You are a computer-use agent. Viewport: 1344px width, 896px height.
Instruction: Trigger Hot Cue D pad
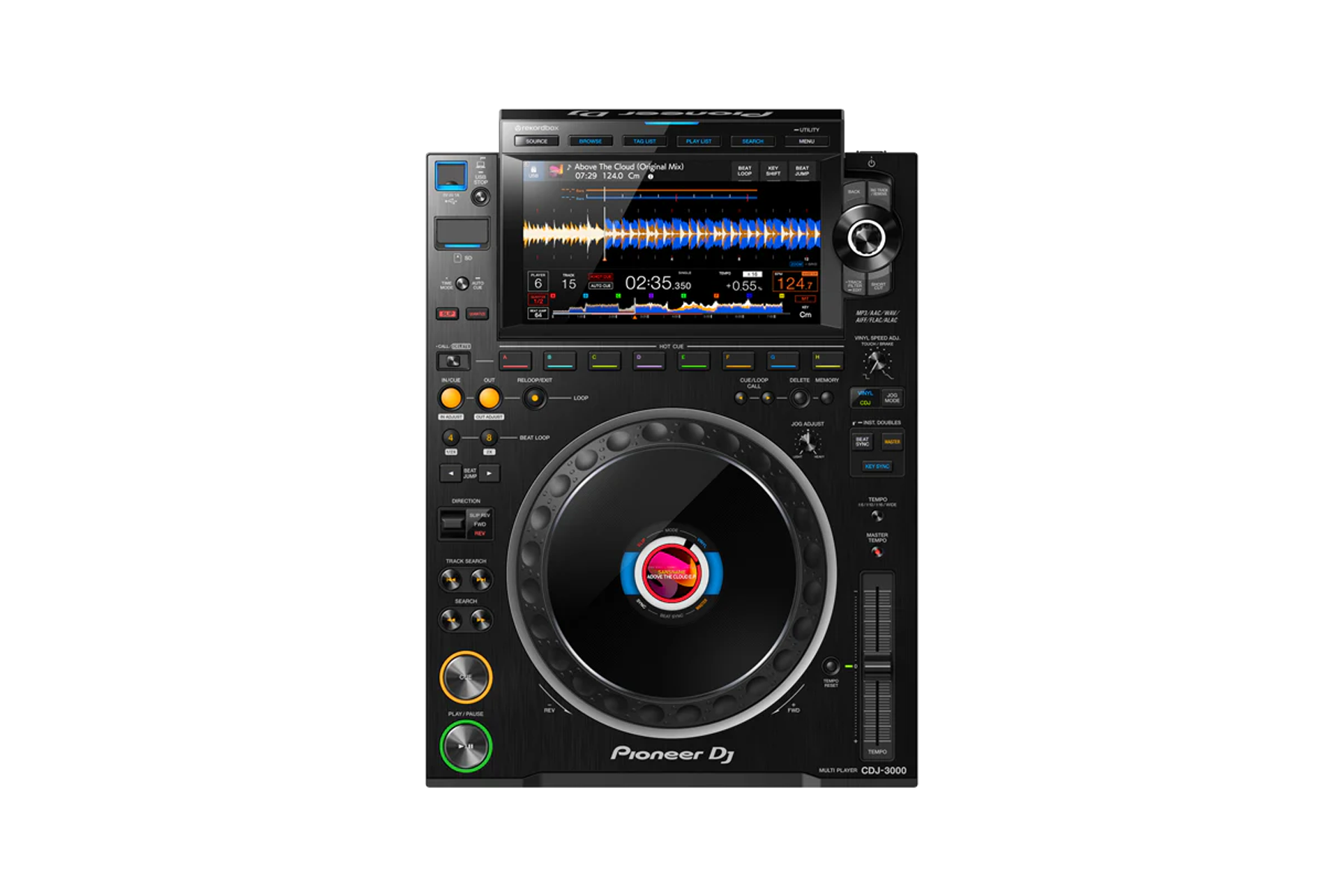(649, 361)
